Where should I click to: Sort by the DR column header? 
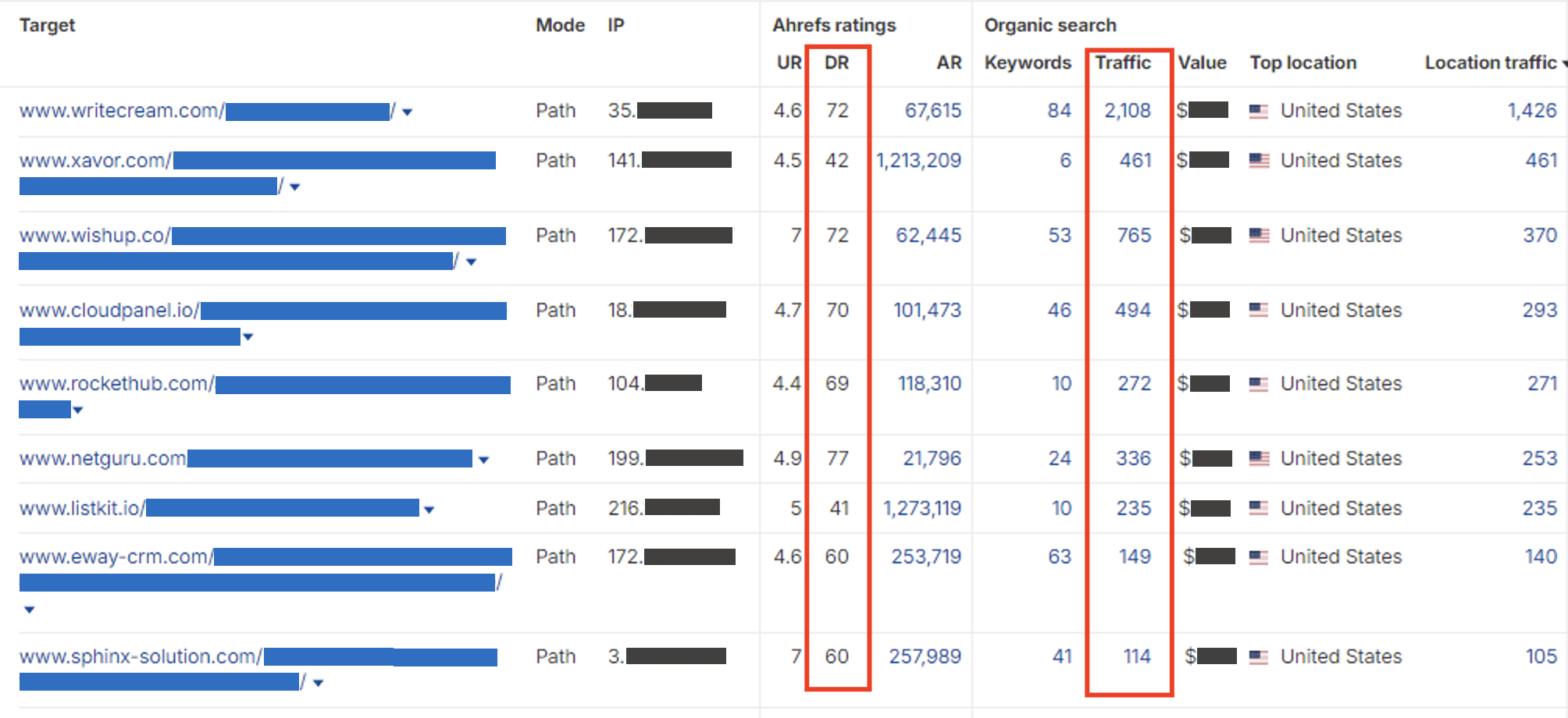tap(836, 63)
